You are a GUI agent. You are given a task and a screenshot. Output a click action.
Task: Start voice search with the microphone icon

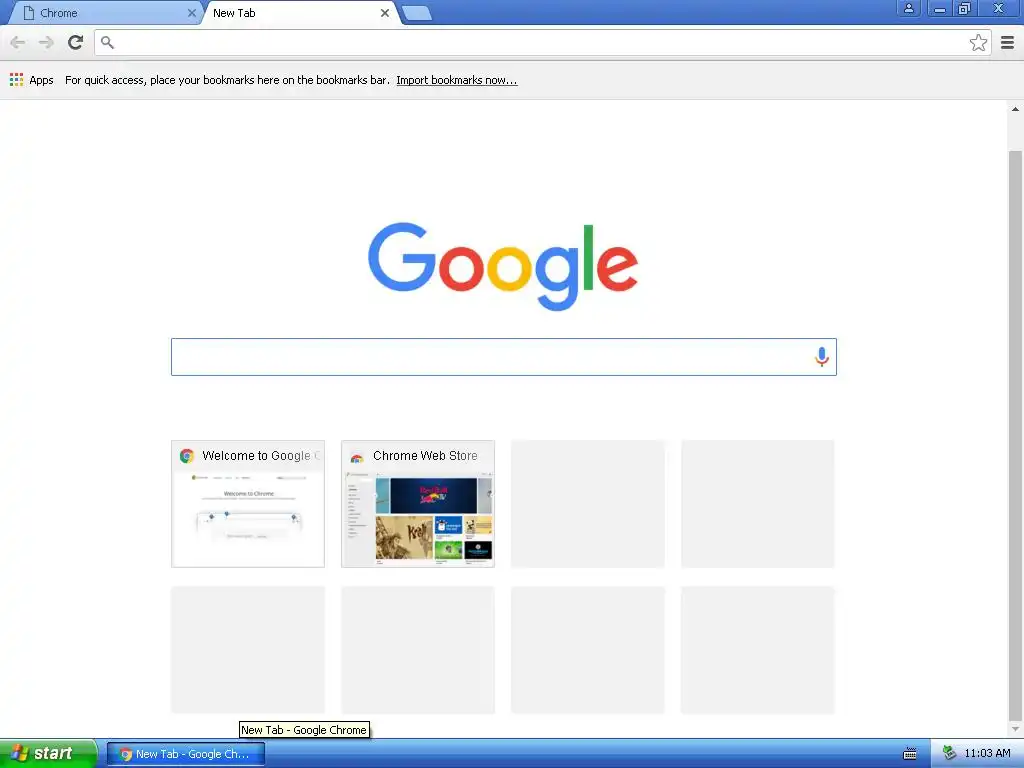point(822,357)
